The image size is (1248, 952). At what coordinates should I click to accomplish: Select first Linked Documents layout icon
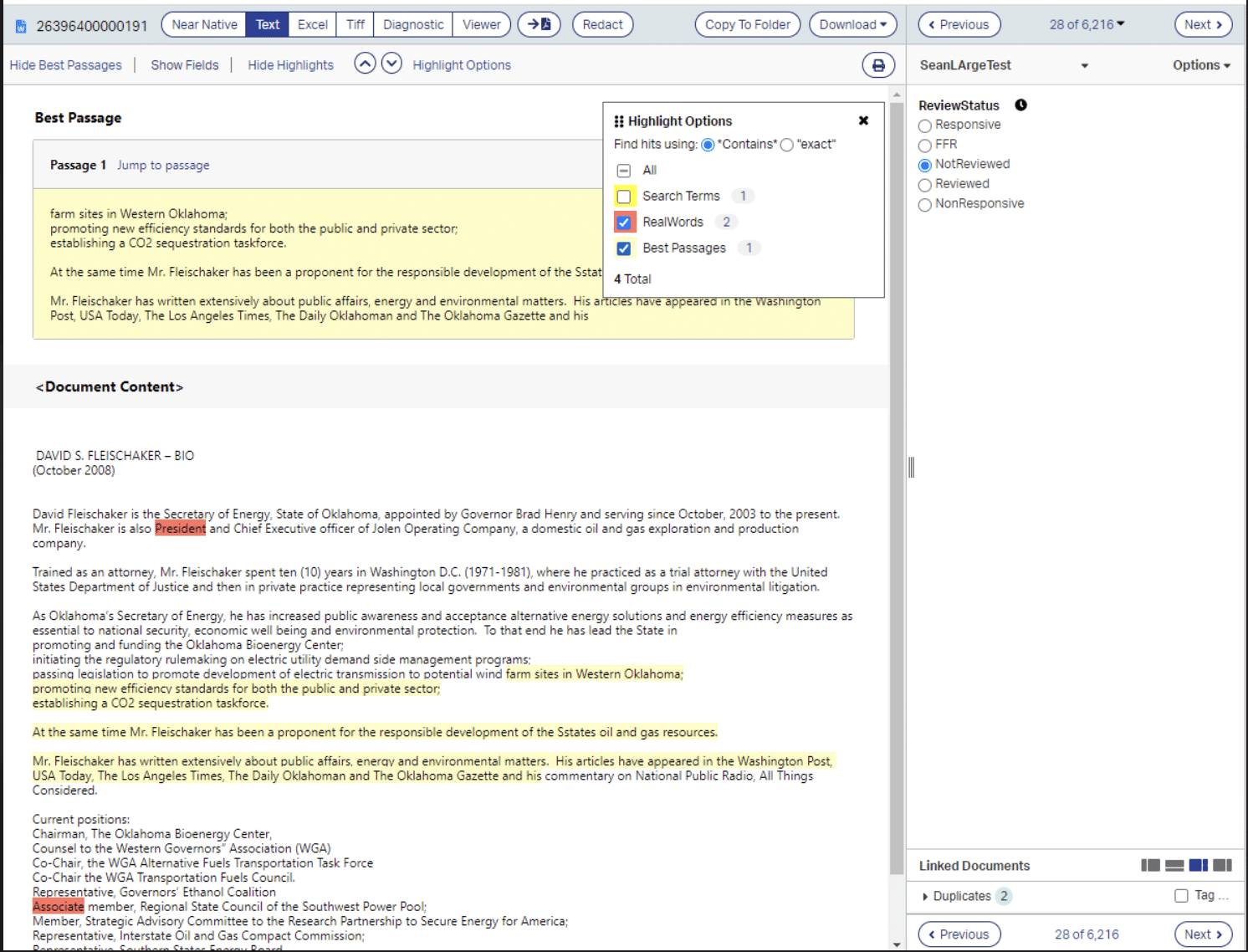click(x=1150, y=865)
